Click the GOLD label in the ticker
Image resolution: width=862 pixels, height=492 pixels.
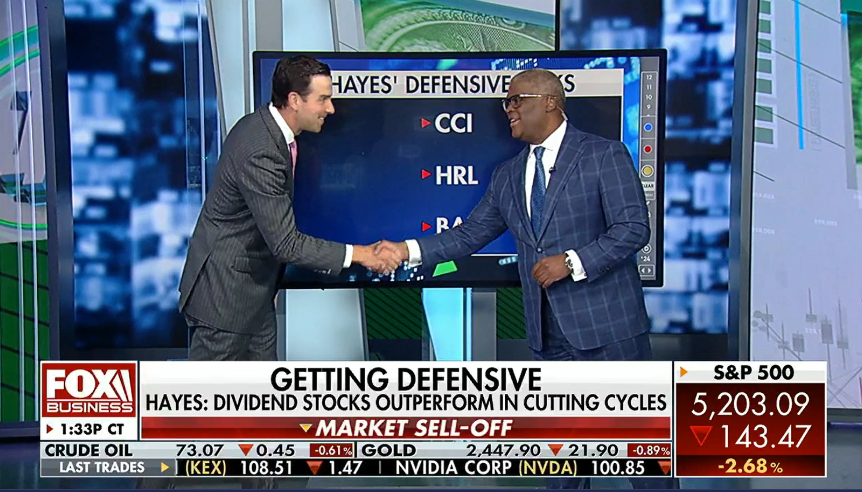coord(388,451)
